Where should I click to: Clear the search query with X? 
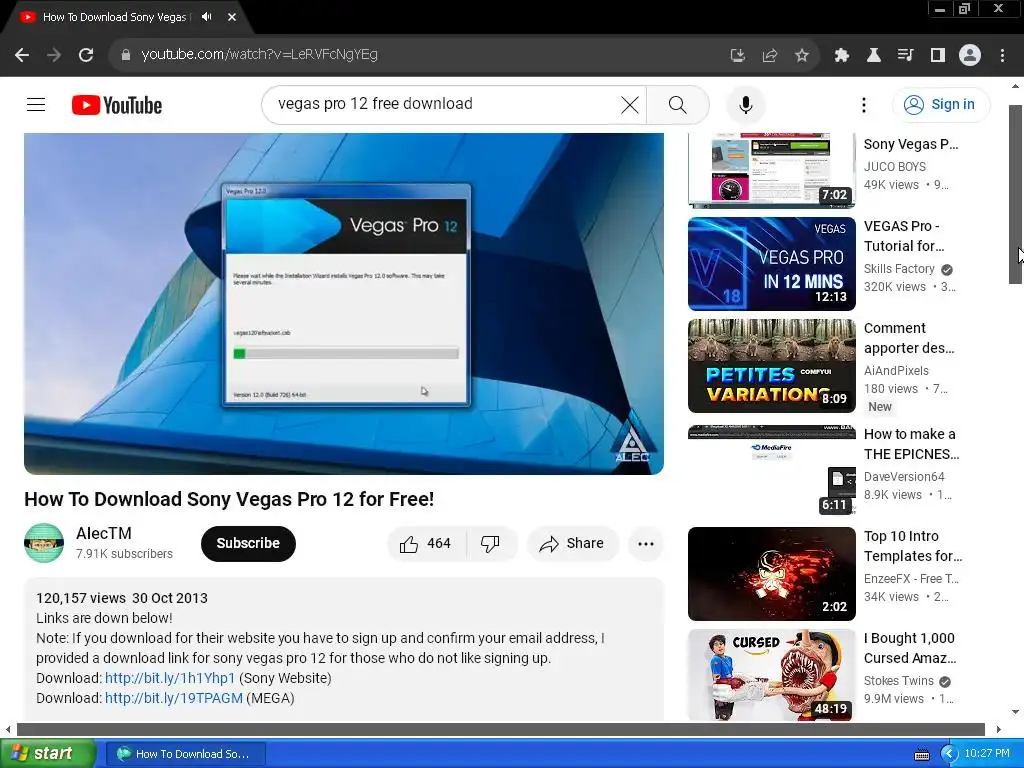coord(630,104)
